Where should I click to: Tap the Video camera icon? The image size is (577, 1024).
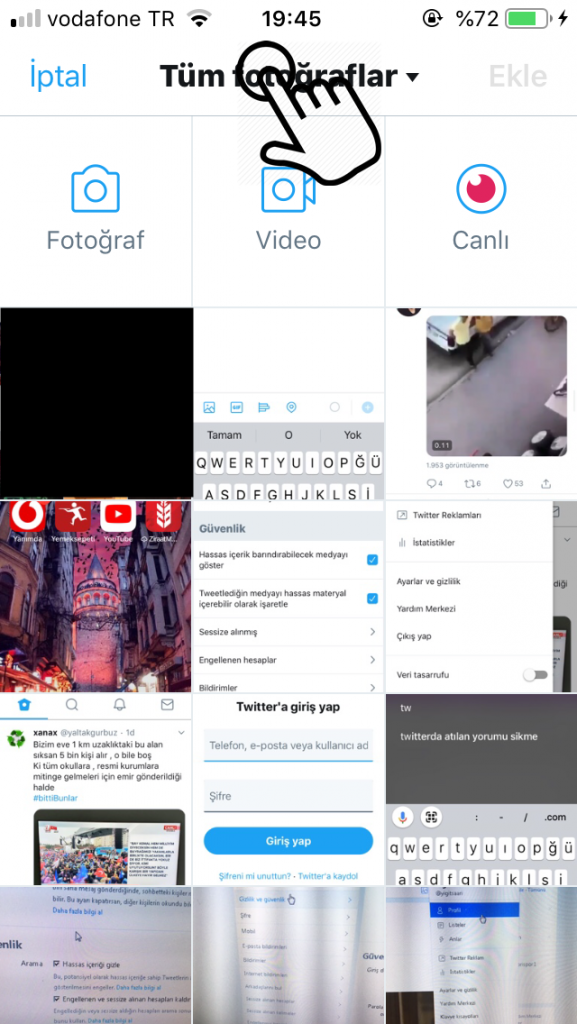288,189
